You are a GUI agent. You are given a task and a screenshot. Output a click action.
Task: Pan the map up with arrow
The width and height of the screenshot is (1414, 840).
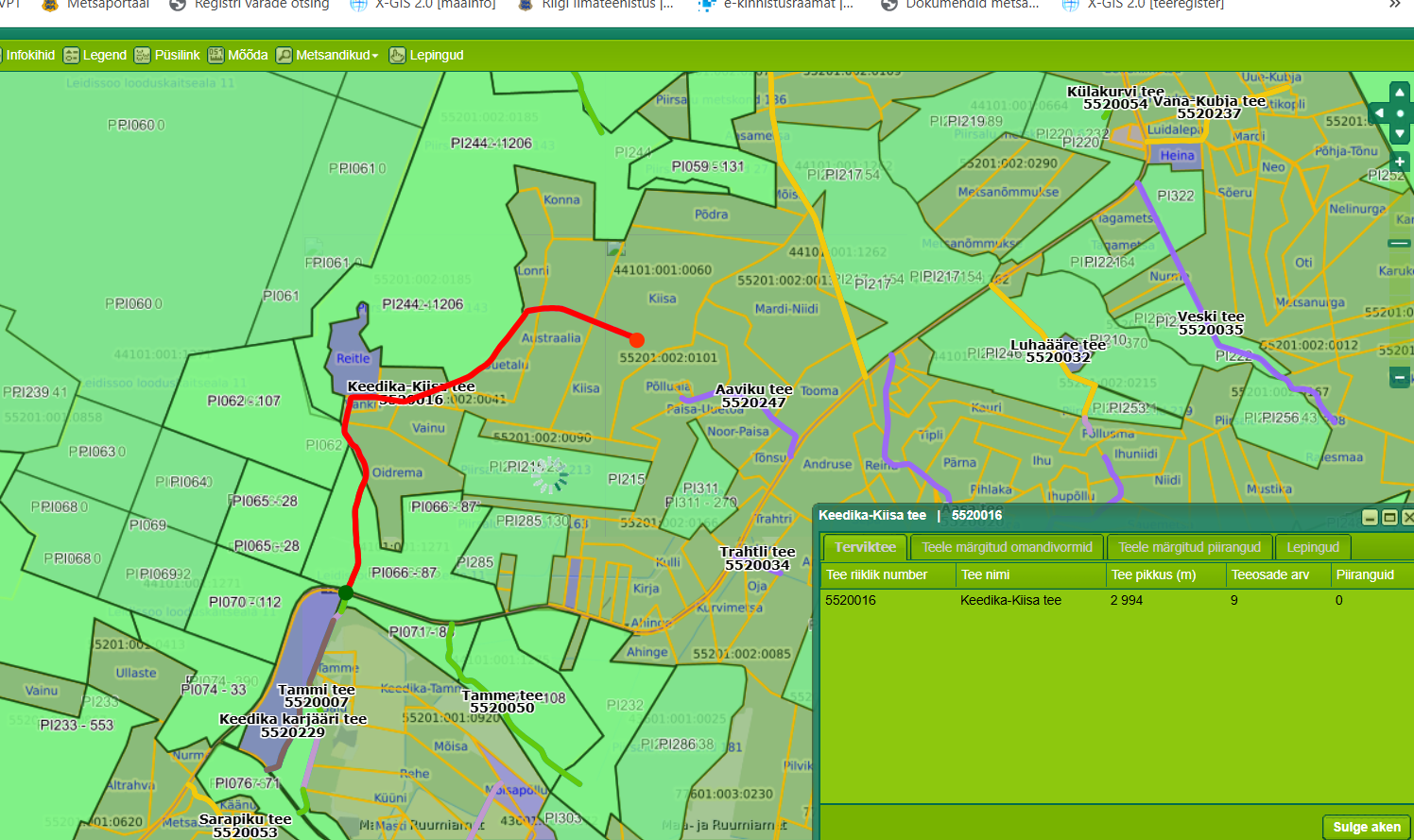pos(1400,93)
